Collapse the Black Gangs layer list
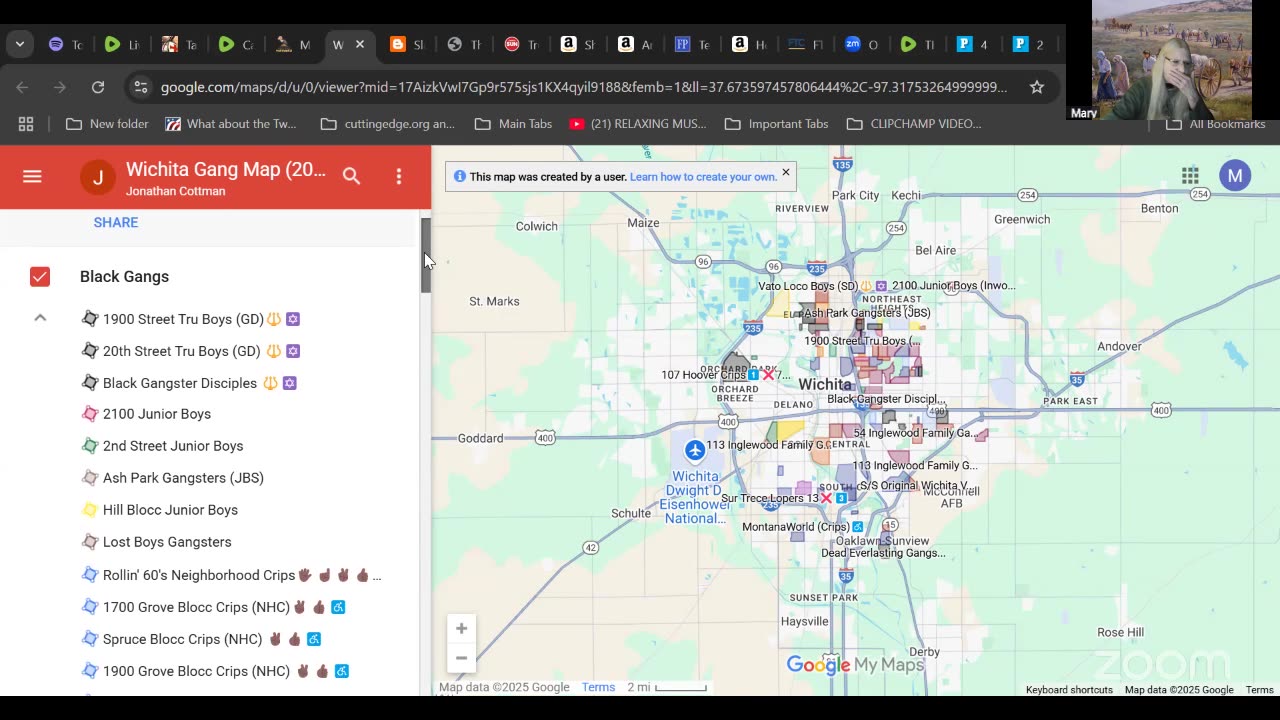Viewport: 1280px width, 720px height. click(x=40, y=318)
